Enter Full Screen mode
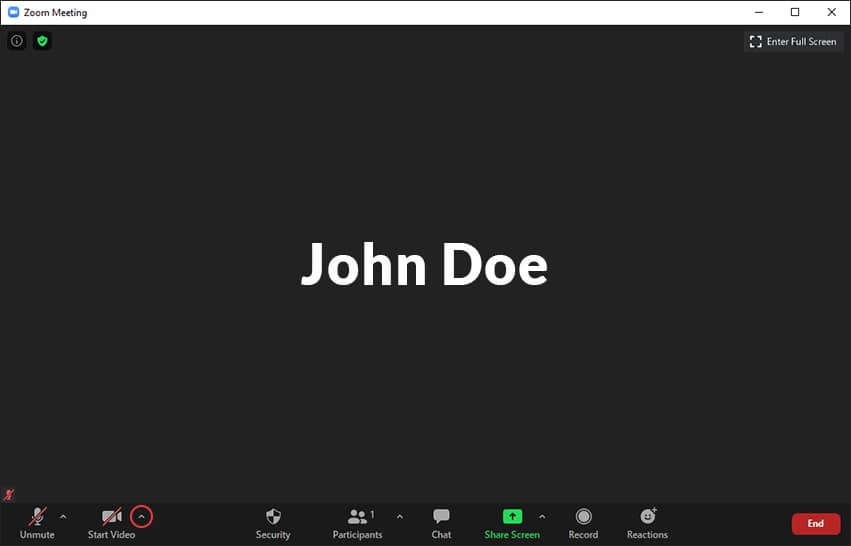The width and height of the screenshot is (851, 546). coord(793,42)
